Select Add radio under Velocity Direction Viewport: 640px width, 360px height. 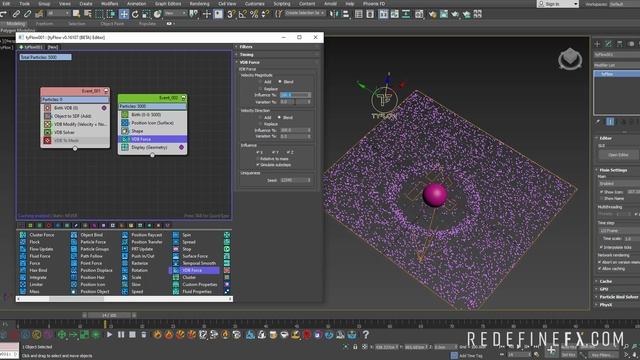tap(260, 118)
